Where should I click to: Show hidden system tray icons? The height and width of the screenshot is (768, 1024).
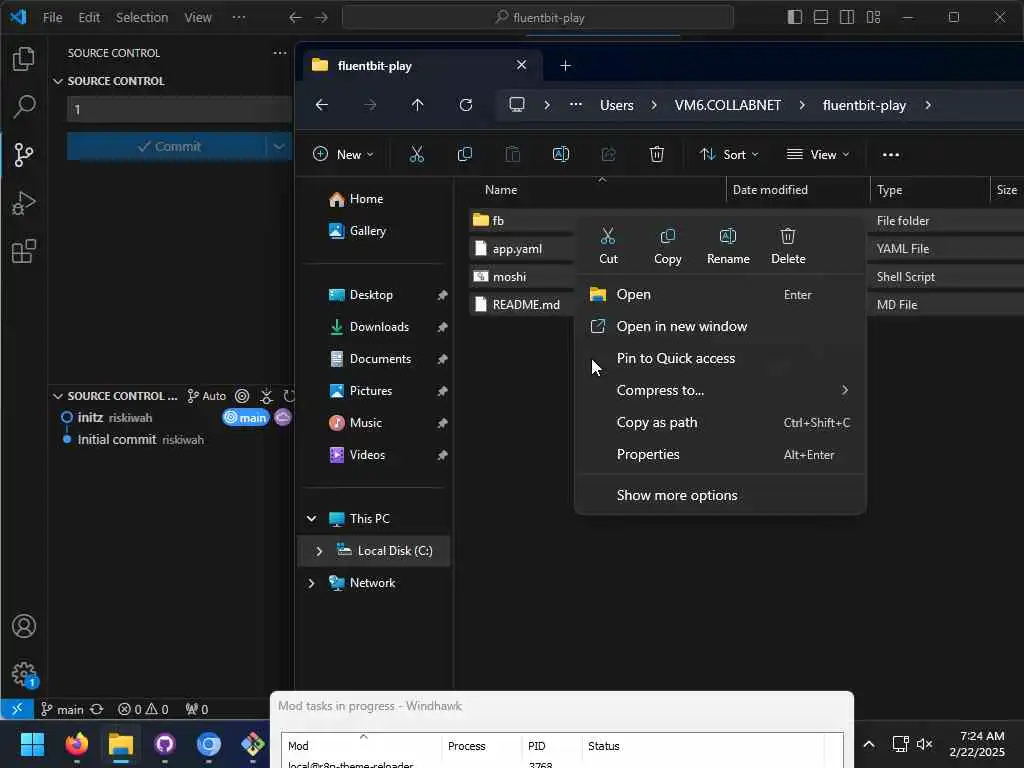869,744
